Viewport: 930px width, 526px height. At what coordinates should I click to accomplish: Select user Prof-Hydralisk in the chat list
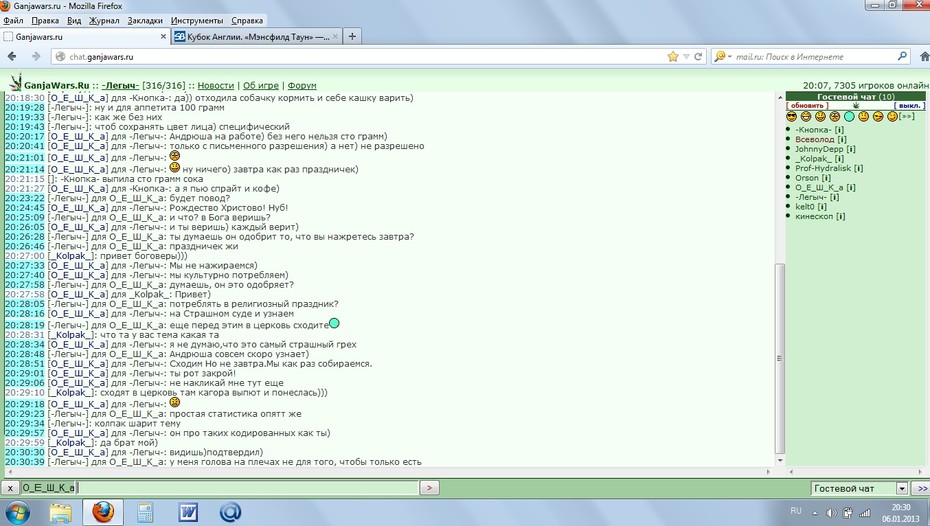[x=823, y=168]
